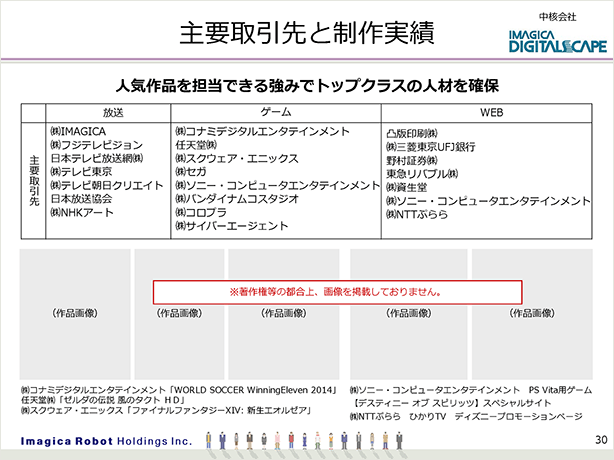Click the slide title 主要取引先と制作実績

(x=307, y=33)
